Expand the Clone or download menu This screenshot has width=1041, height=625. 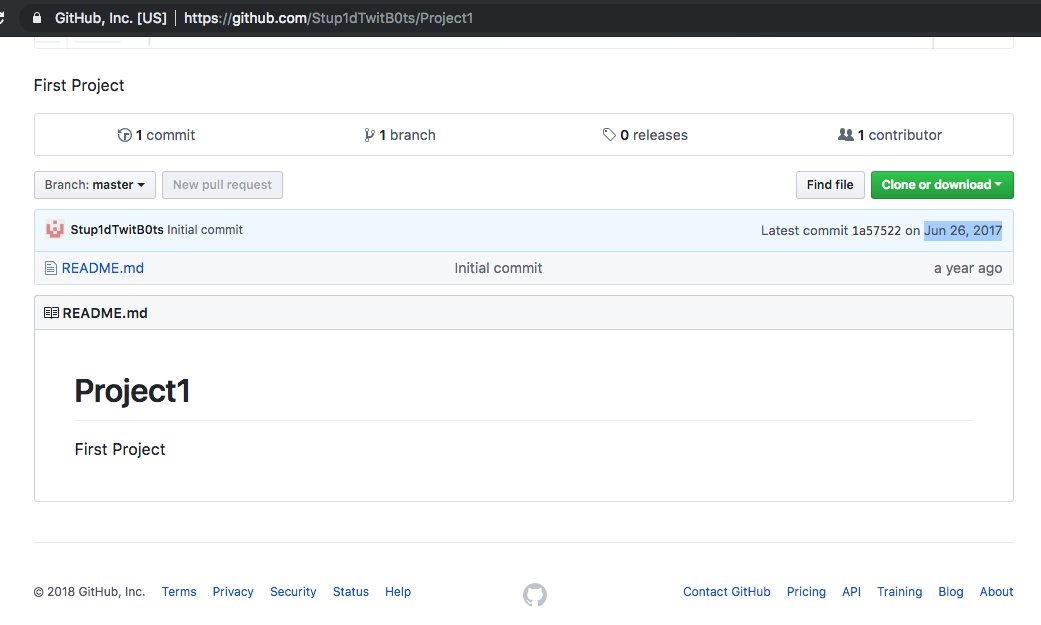coord(942,185)
